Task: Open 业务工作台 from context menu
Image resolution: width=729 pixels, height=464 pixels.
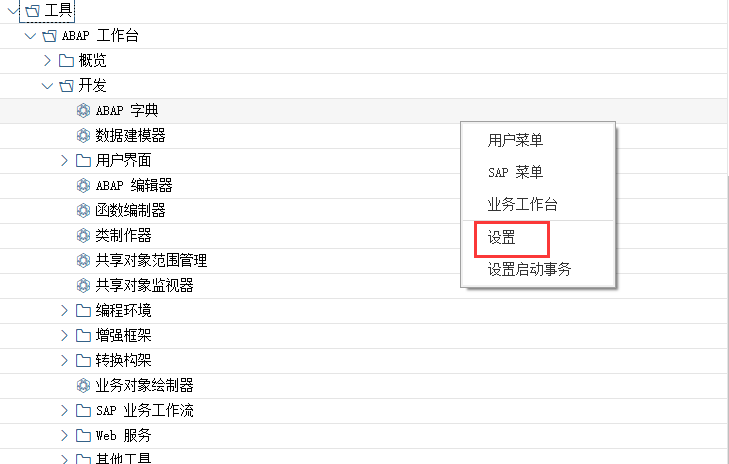Action: (522, 204)
